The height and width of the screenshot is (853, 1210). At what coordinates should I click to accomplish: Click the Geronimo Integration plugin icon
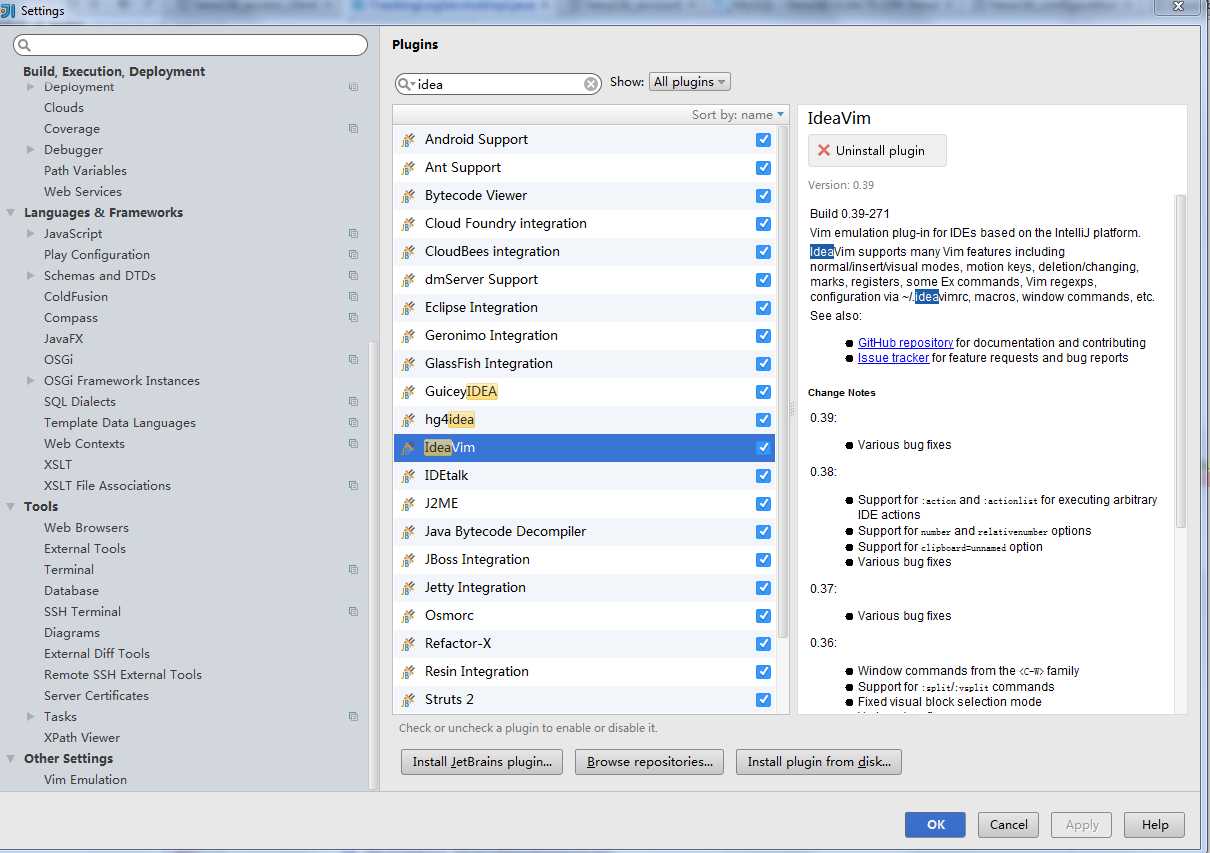408,336
